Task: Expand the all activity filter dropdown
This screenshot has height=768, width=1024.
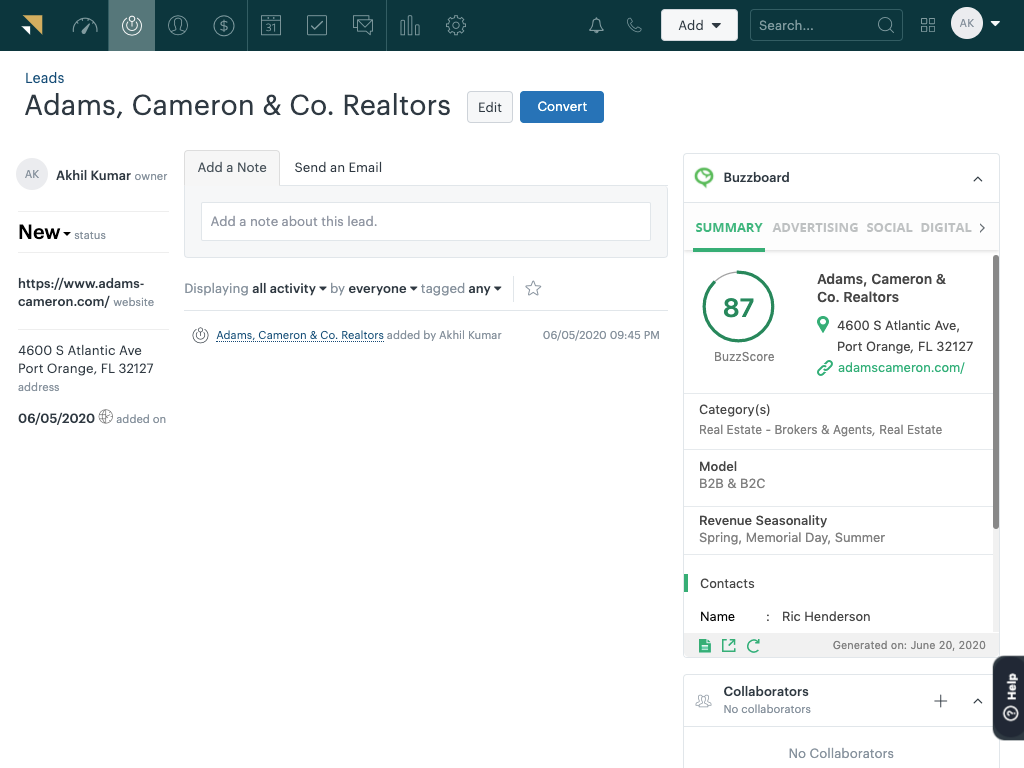Action: (x=289, y=289)
